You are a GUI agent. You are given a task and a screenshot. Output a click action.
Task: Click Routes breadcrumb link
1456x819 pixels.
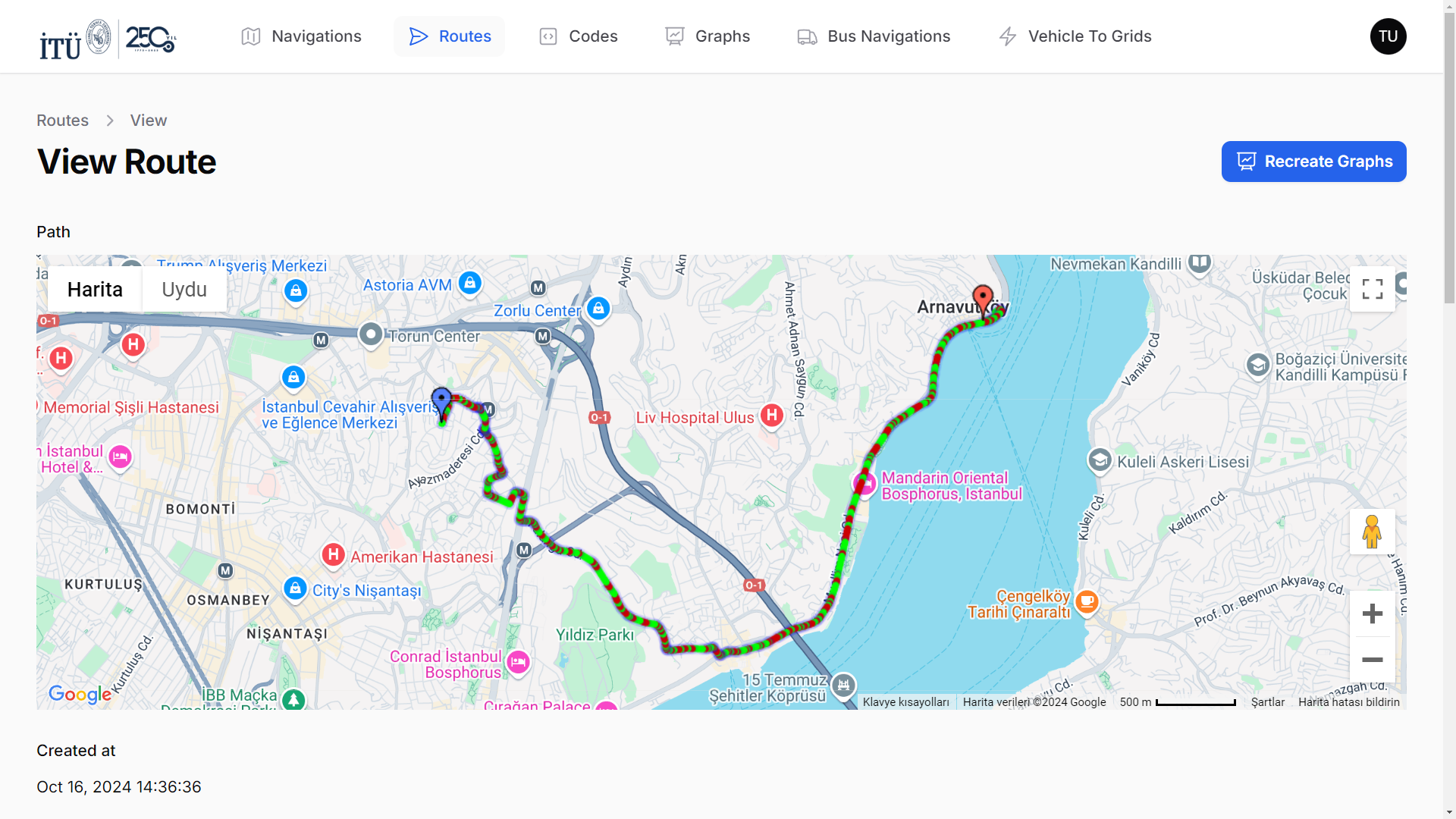tap(62, 121)
